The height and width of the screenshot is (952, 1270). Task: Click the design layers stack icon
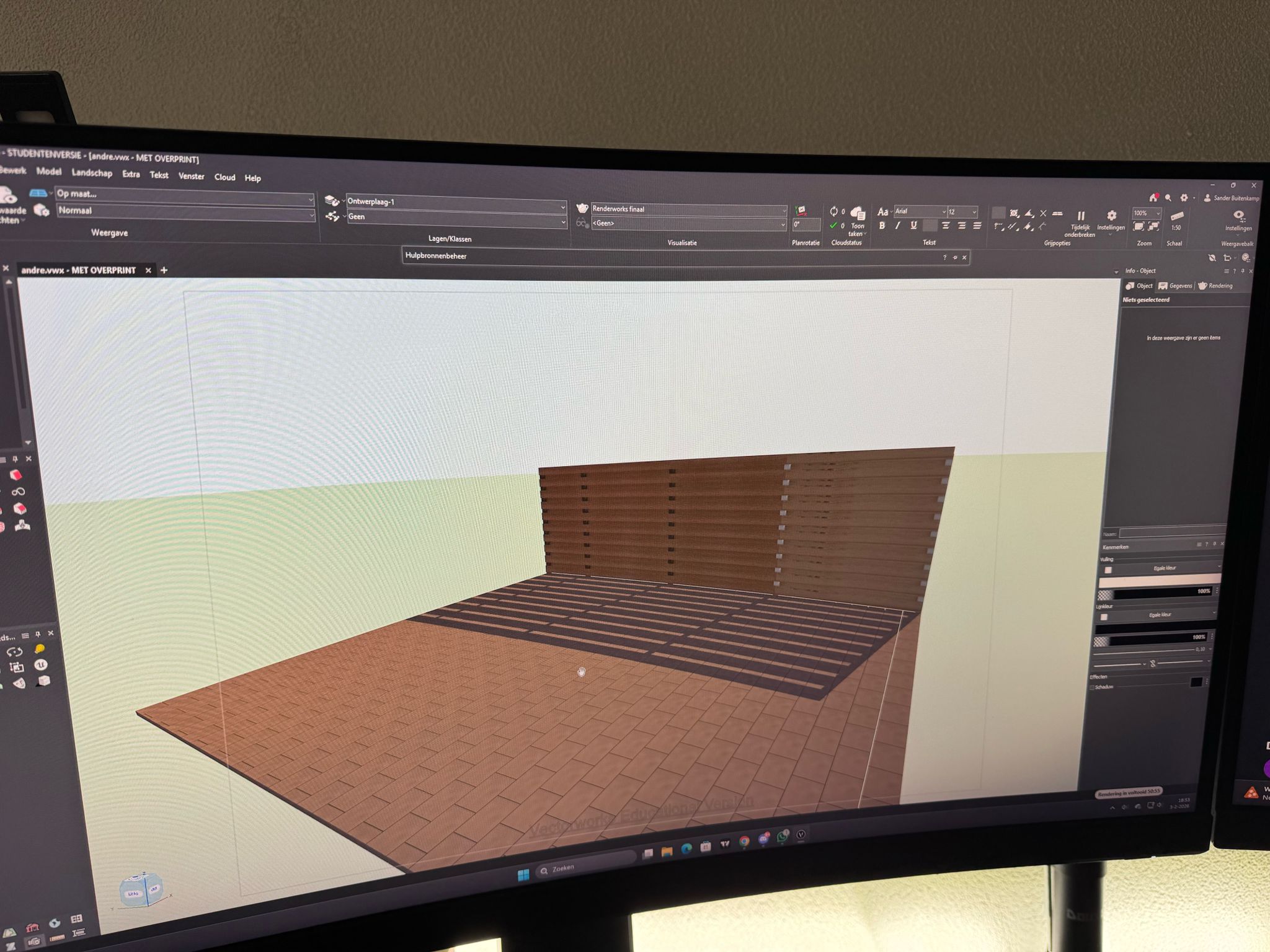point(332,201)
